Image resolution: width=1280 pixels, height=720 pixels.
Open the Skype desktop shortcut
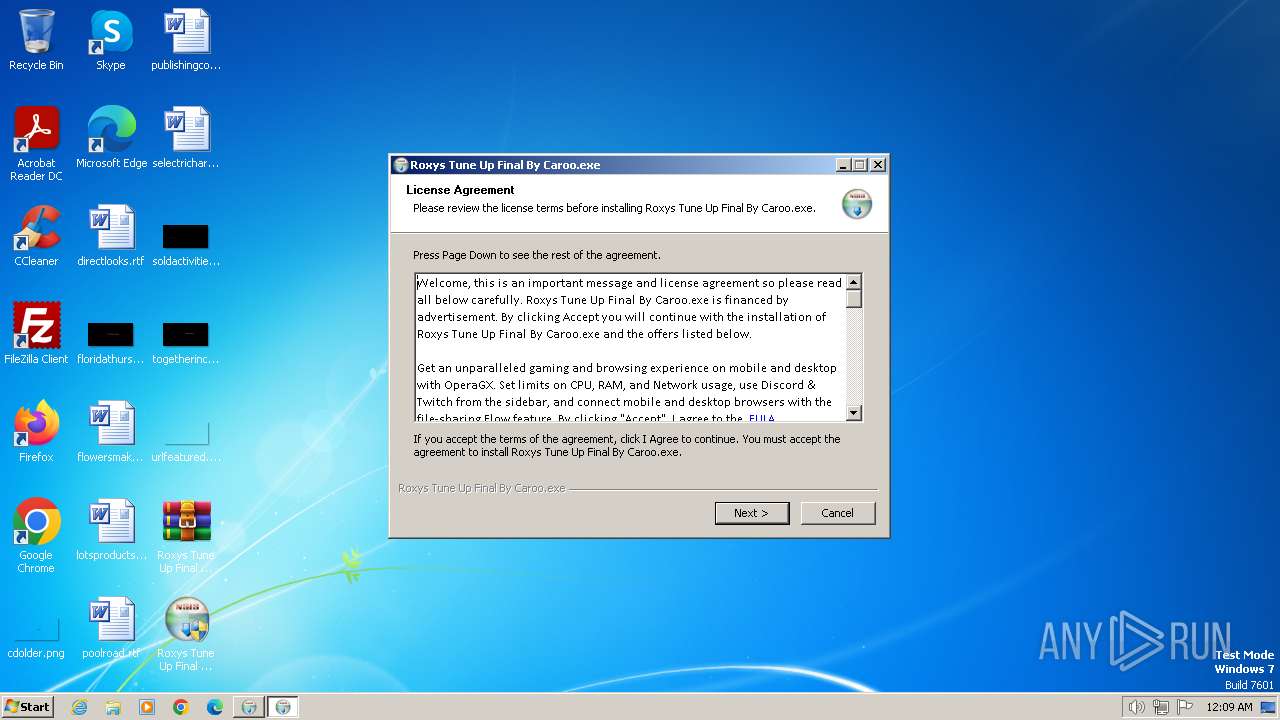click(x=110, y=40)
